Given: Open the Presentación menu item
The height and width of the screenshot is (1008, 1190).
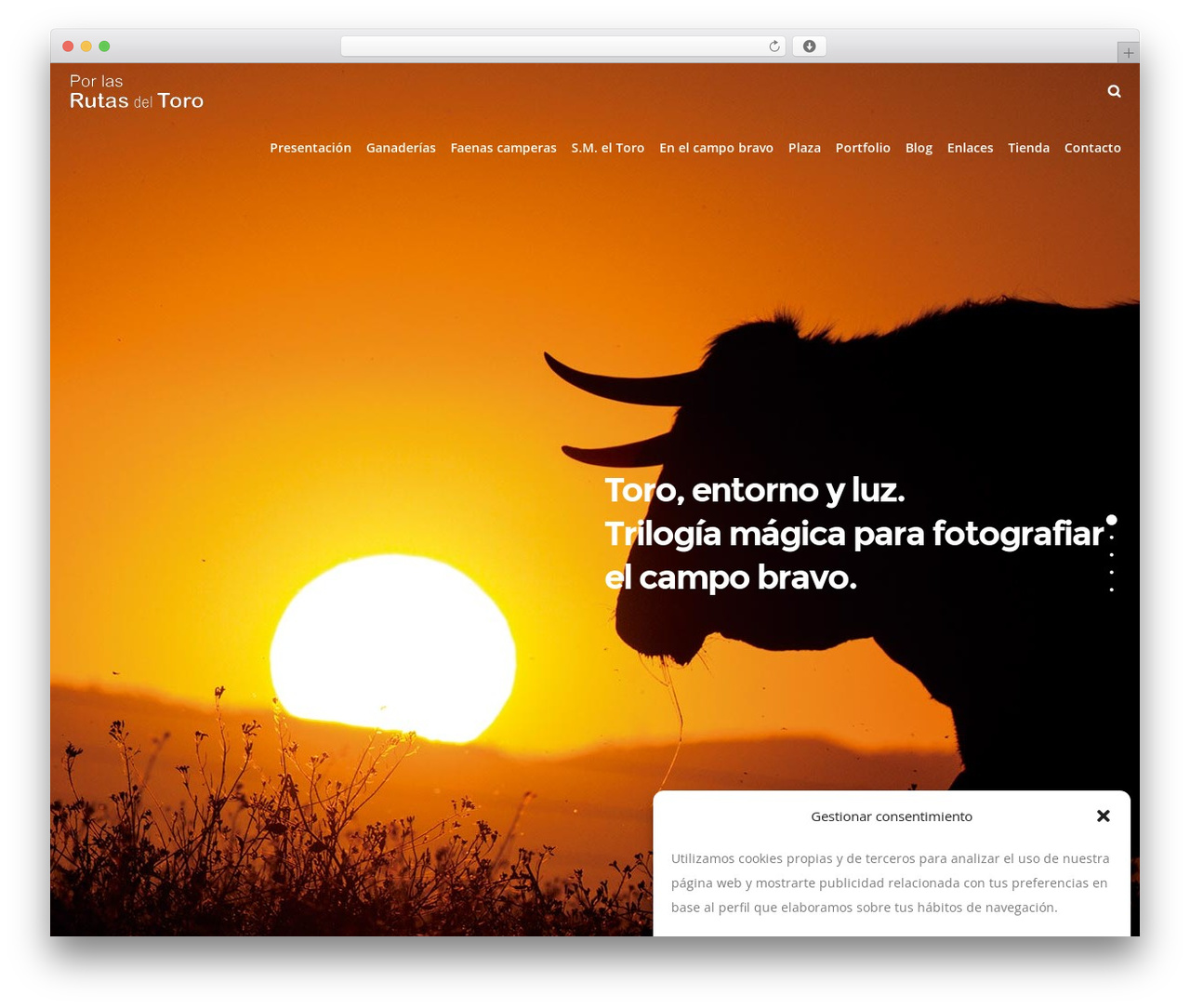Looking at the screenshot, I should pos(311,148).
